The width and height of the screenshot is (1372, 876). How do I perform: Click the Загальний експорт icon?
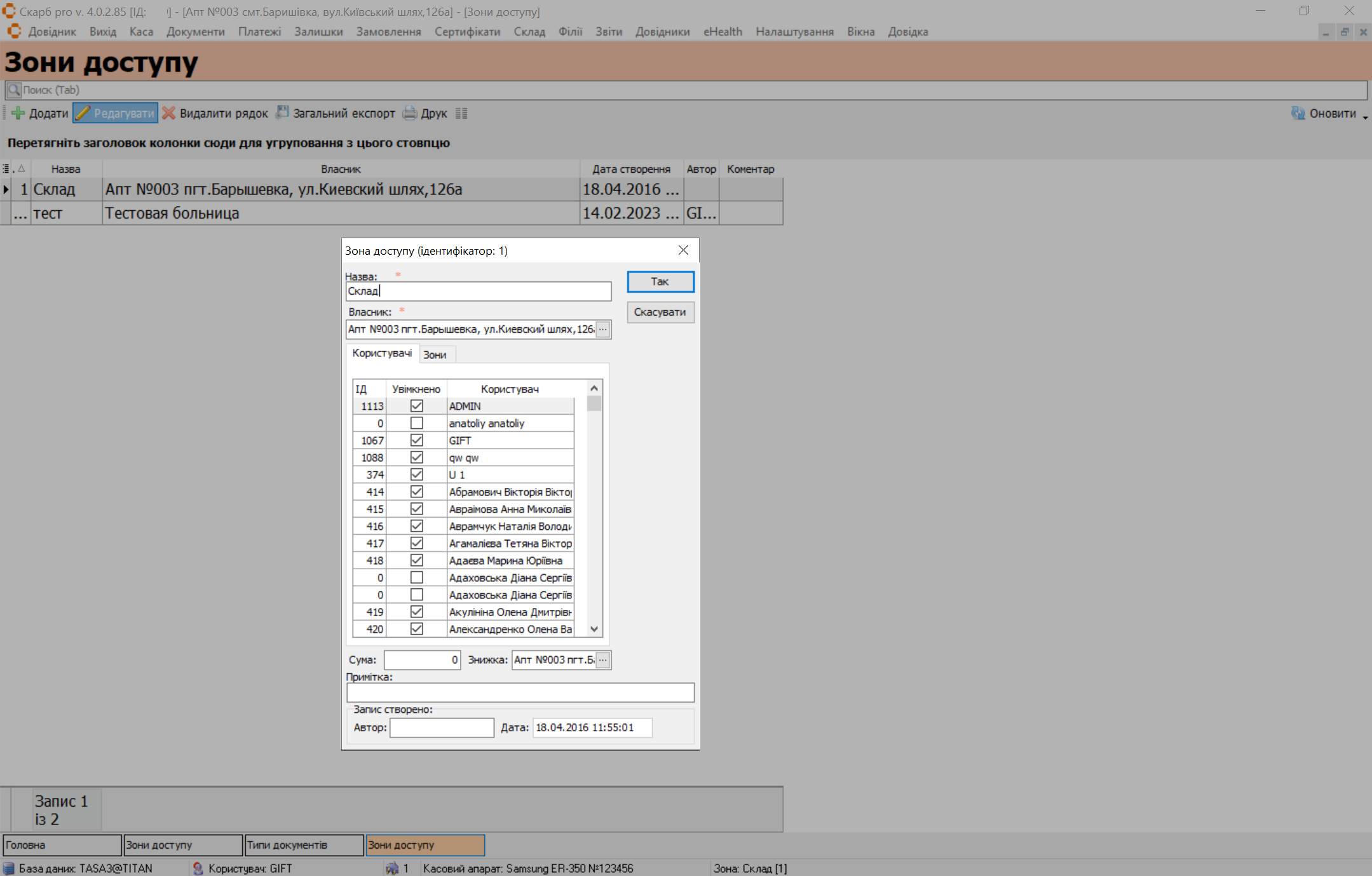tap(282, 113)
